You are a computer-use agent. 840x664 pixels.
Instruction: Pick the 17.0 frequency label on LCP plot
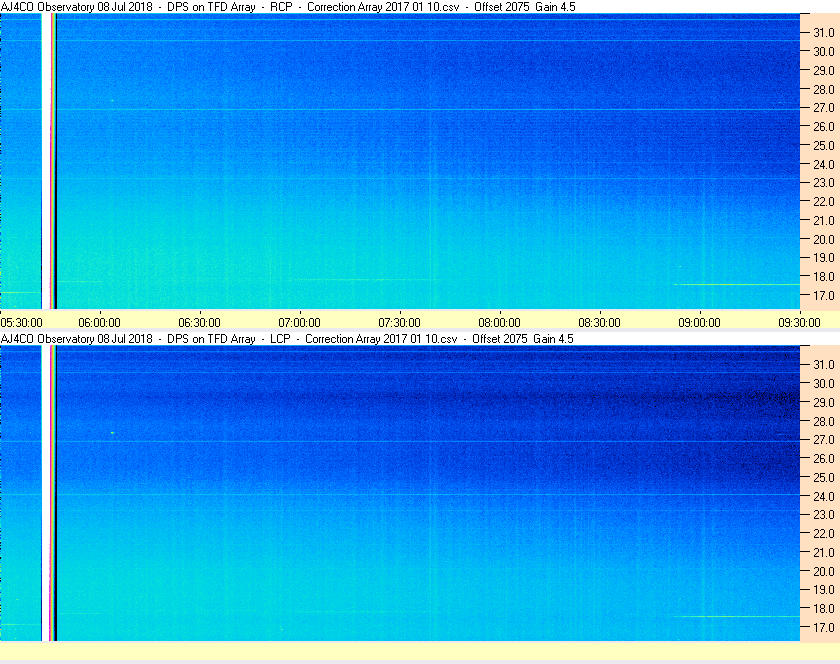pyautogui.click(x=824, y=627)
